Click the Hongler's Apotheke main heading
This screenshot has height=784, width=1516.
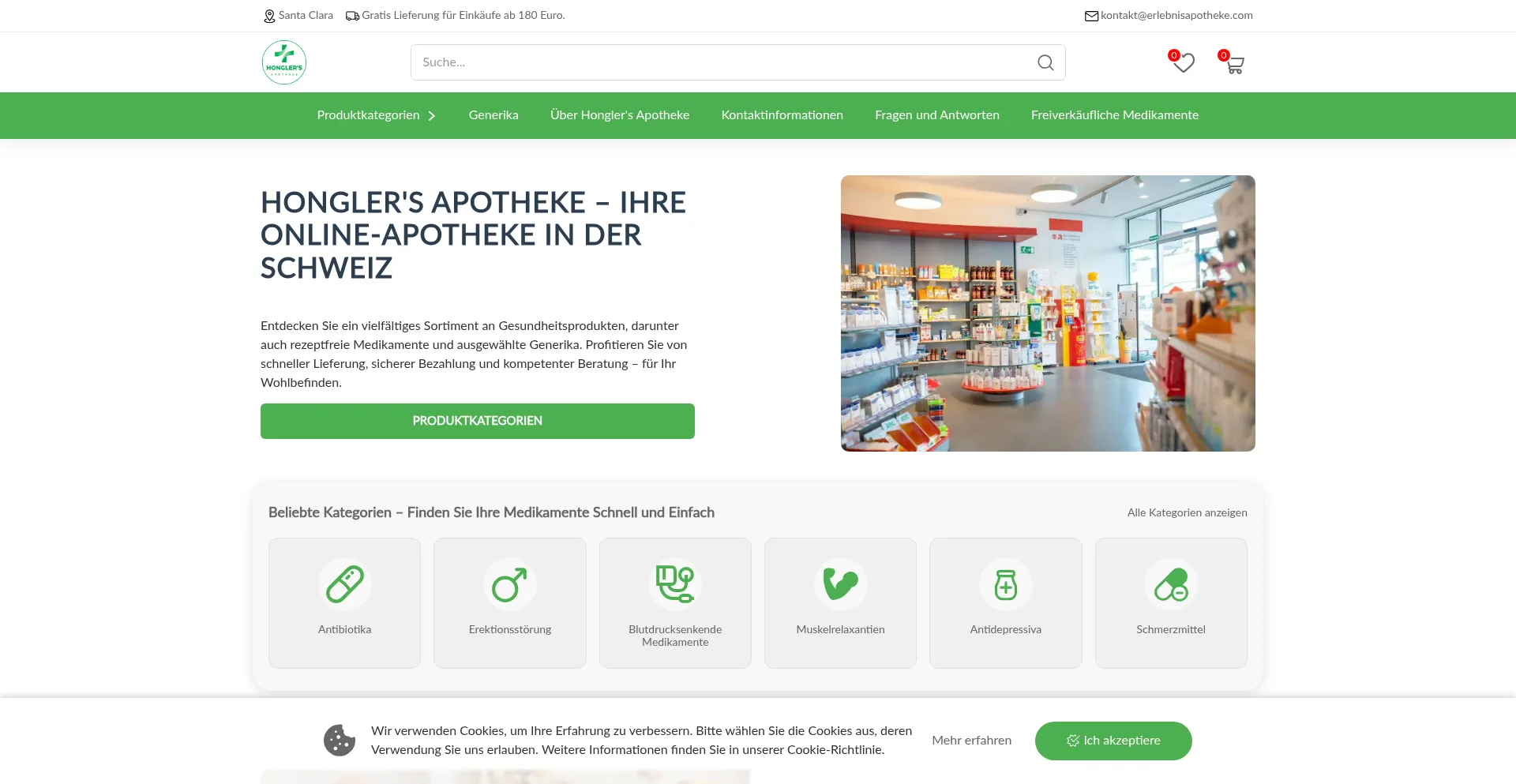(474, 235)
